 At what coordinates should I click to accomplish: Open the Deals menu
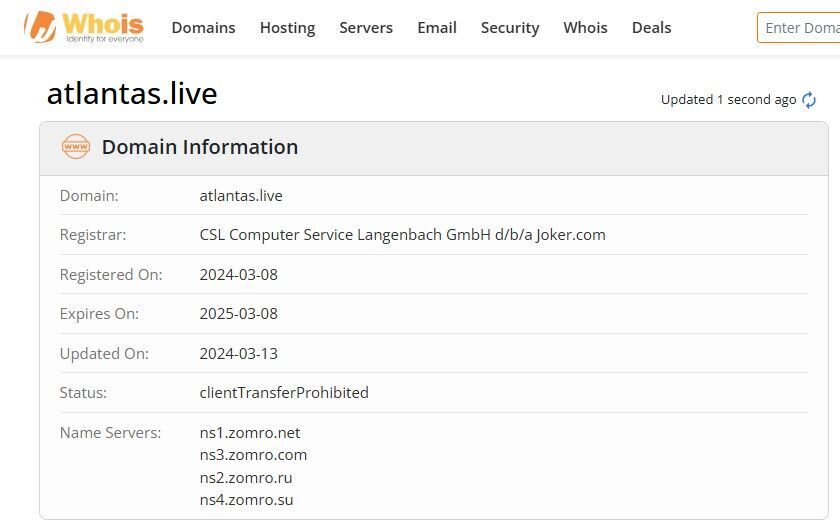651,28
